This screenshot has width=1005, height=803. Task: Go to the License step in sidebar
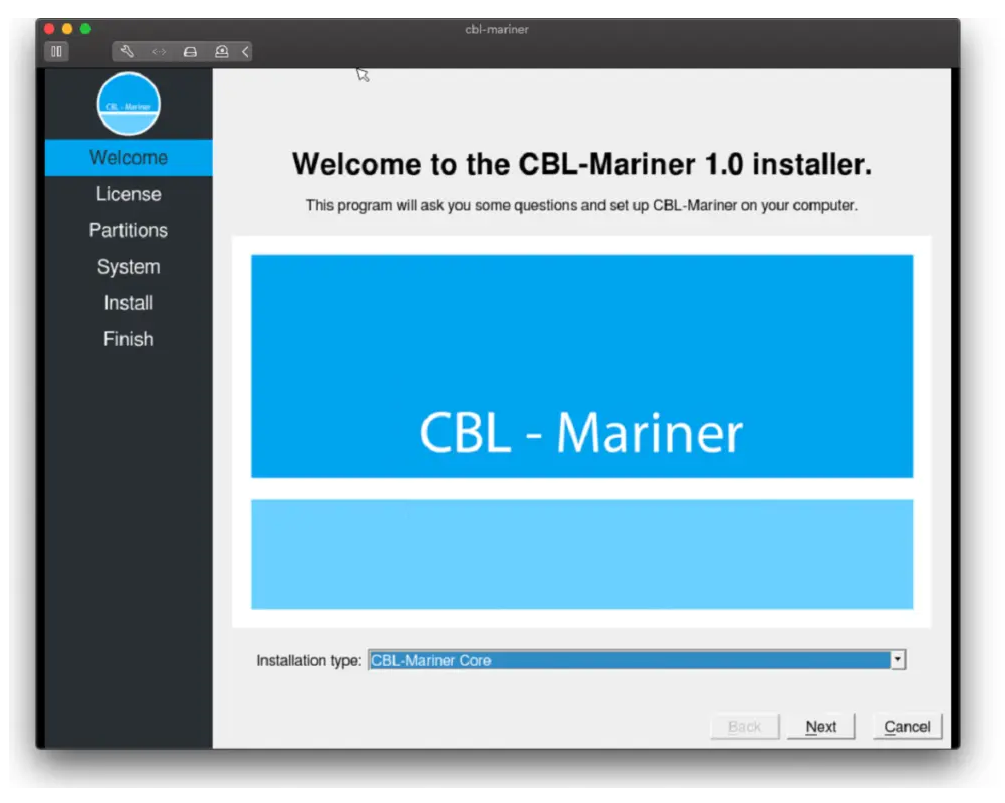128,194
